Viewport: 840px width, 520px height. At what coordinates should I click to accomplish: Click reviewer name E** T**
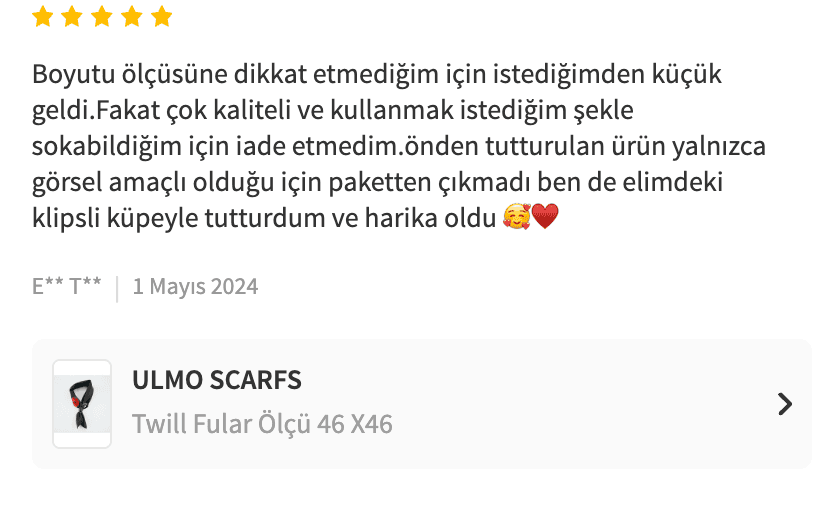(x=66, y=287)
